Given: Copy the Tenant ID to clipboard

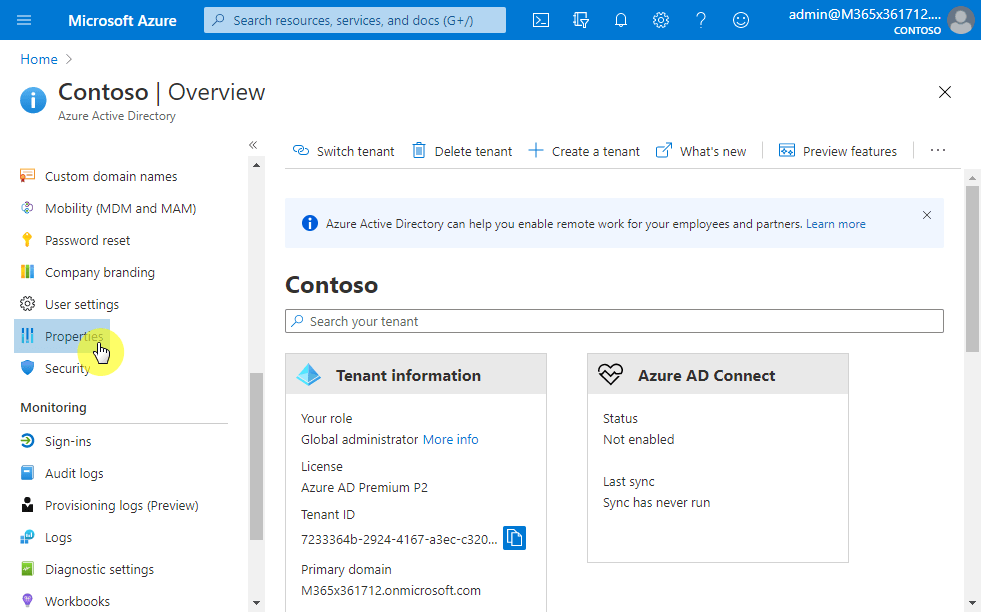Looking at the screenshot, I should [514, 538].
